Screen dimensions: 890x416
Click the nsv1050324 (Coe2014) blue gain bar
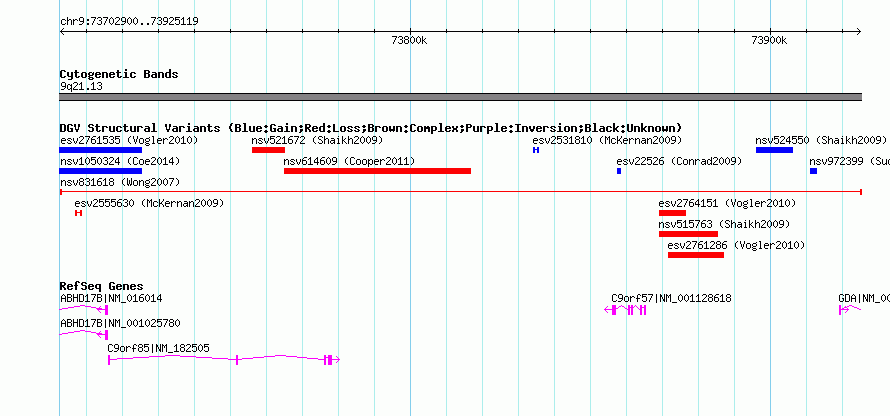pyautogui.click(x=100, y=171)
